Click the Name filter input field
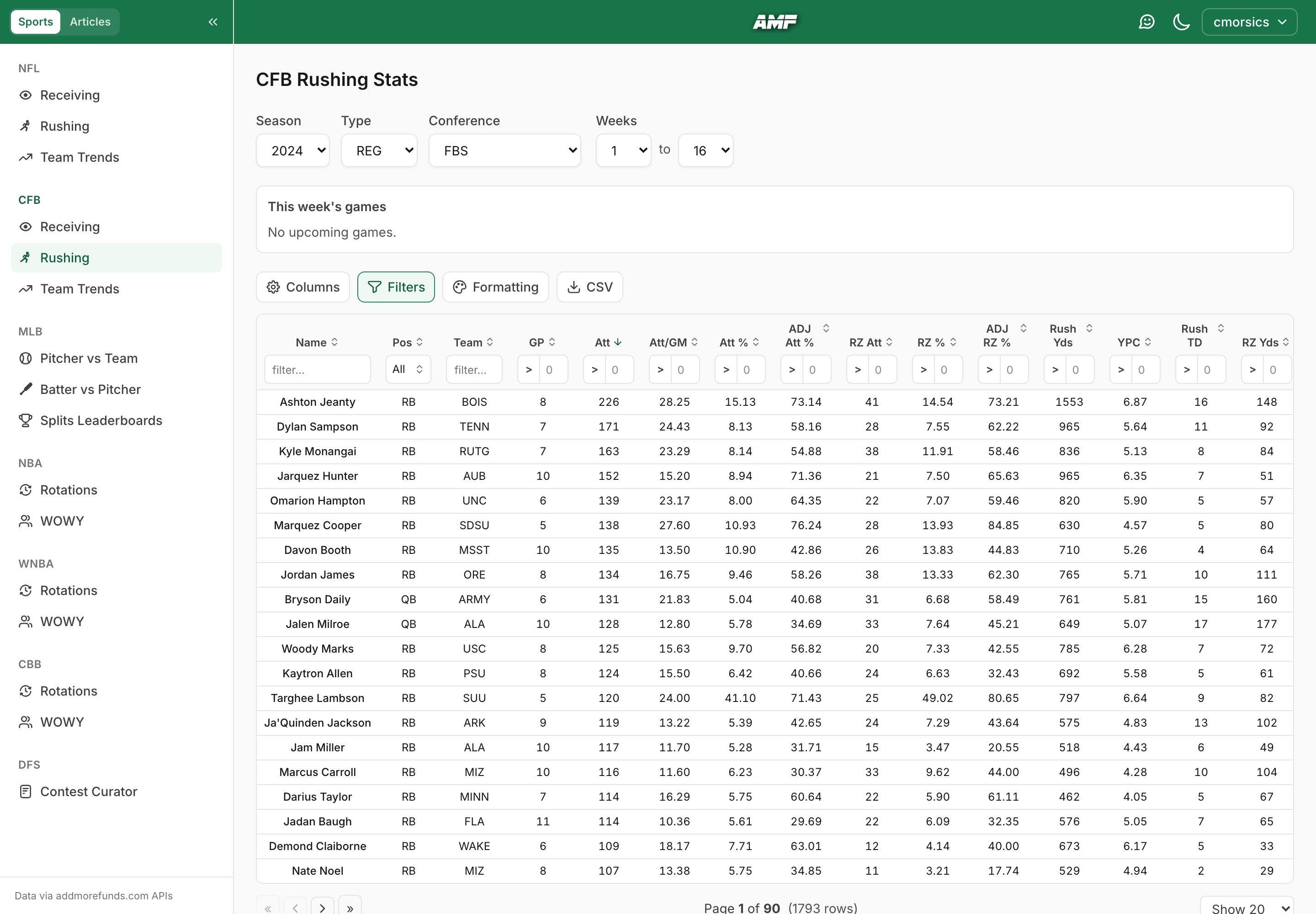This screenshot has height=914, width=1316. [x=317, y=369]
